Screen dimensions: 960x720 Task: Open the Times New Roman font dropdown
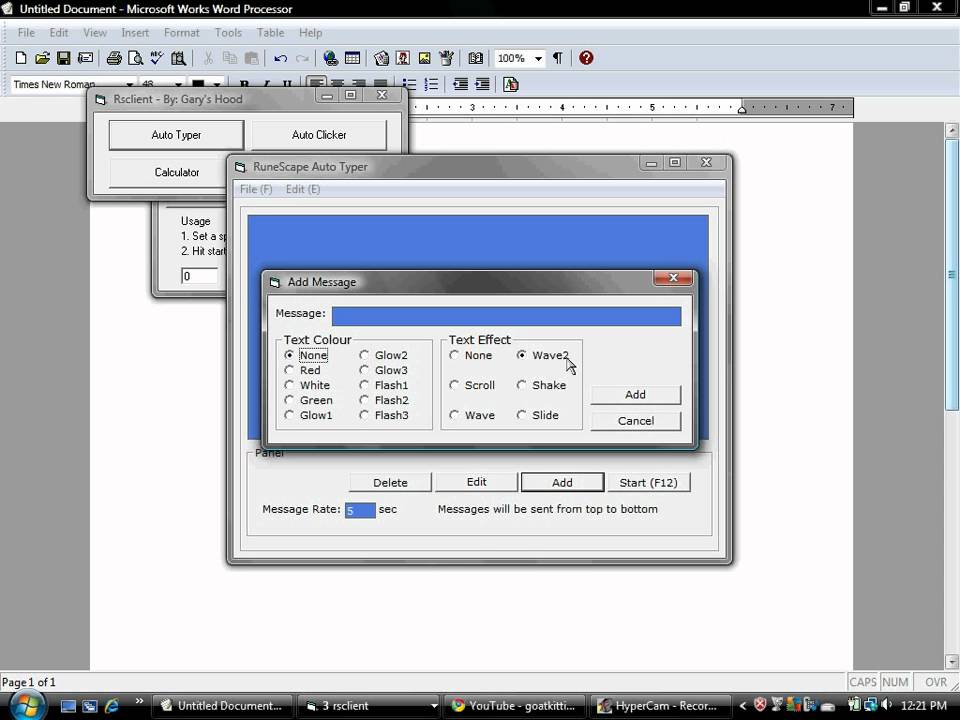click(129, 85)
